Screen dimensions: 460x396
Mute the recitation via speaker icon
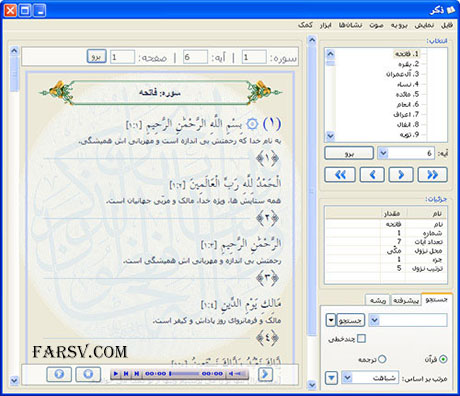pyautogui.click(x=230, y=374)
